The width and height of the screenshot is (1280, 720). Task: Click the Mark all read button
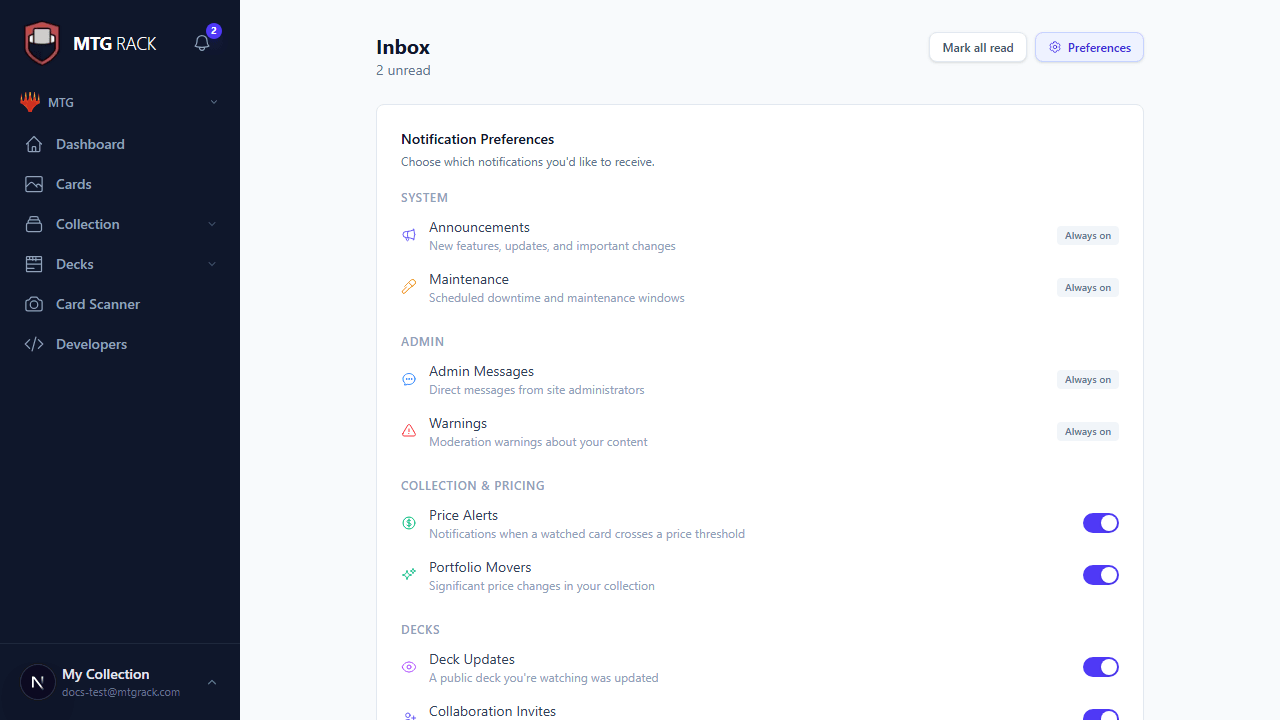click(977, 47)
